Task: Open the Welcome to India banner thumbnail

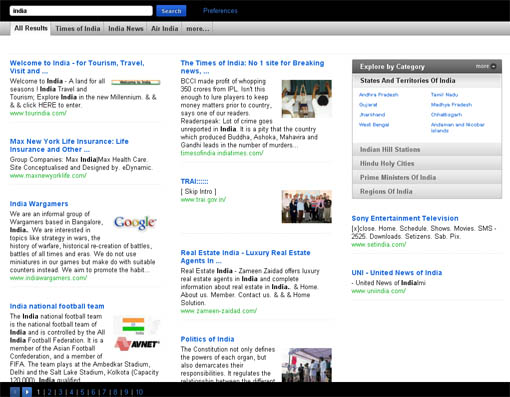Action: pos(136,82)
